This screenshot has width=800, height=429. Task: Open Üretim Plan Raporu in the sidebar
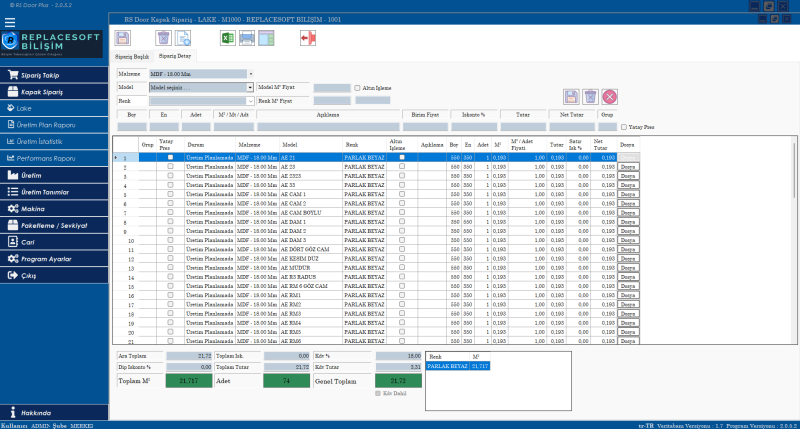coord(54,125)
